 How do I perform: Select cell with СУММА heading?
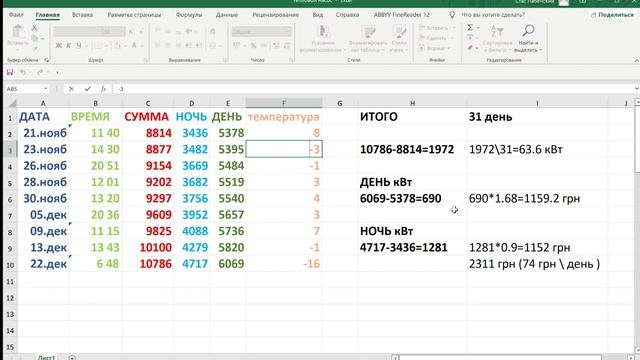coord(148,117)
